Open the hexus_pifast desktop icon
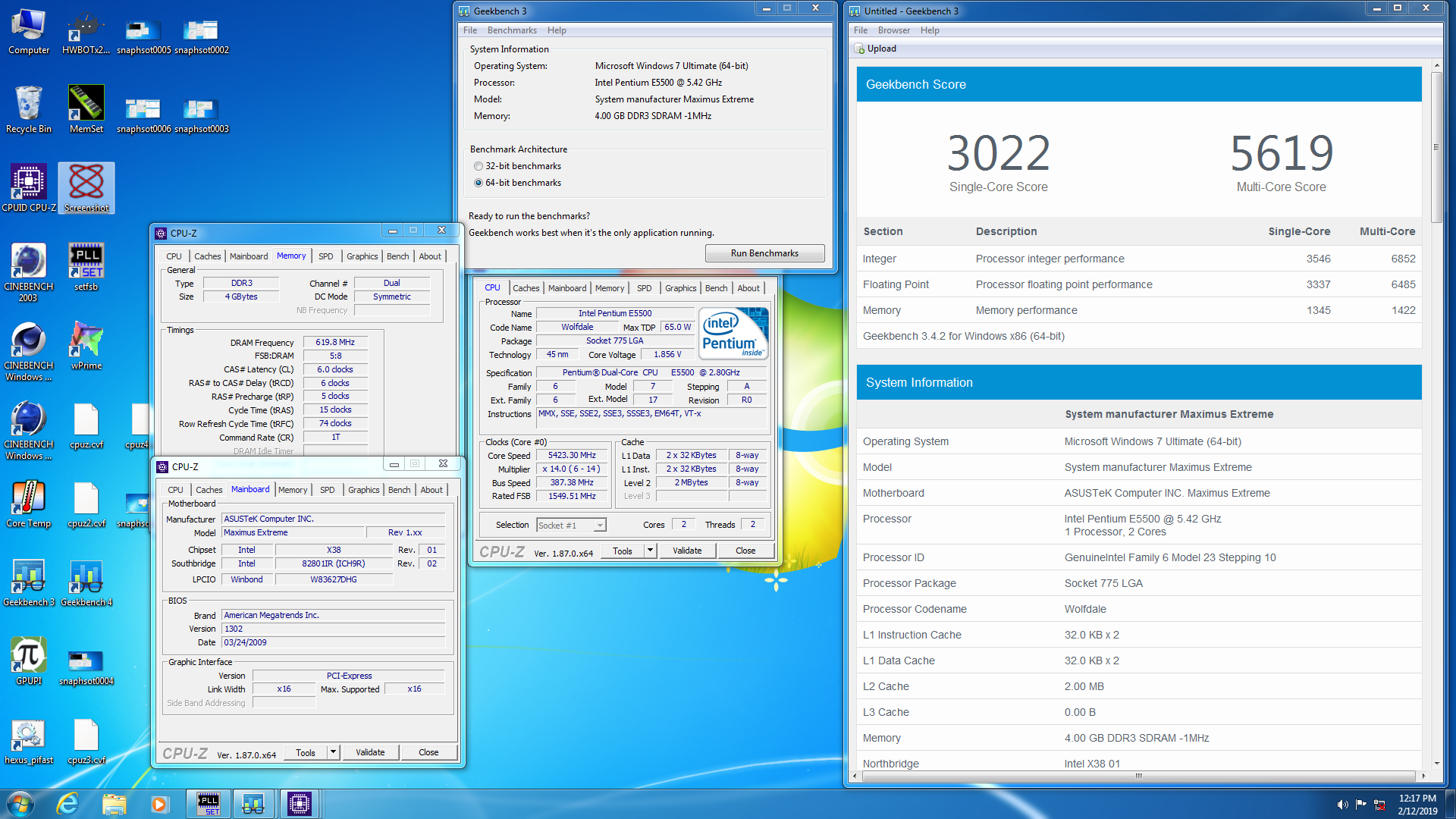 click(x=29, y=741)
